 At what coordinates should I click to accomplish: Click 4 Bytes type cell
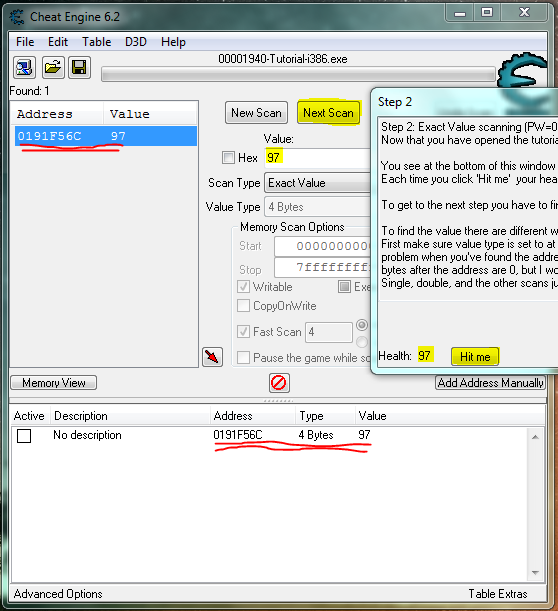[316, 435]
